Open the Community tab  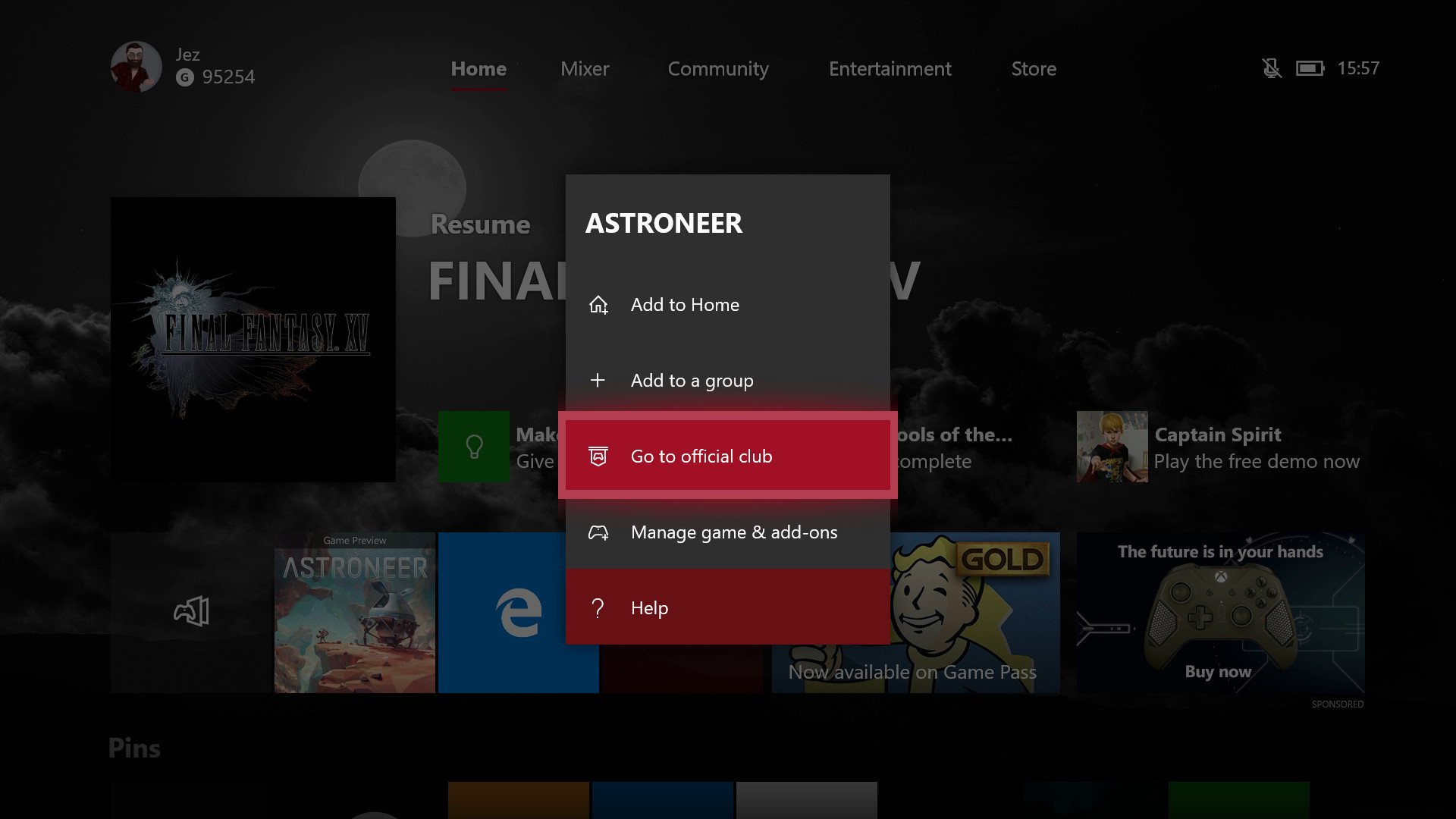point(718,69)
